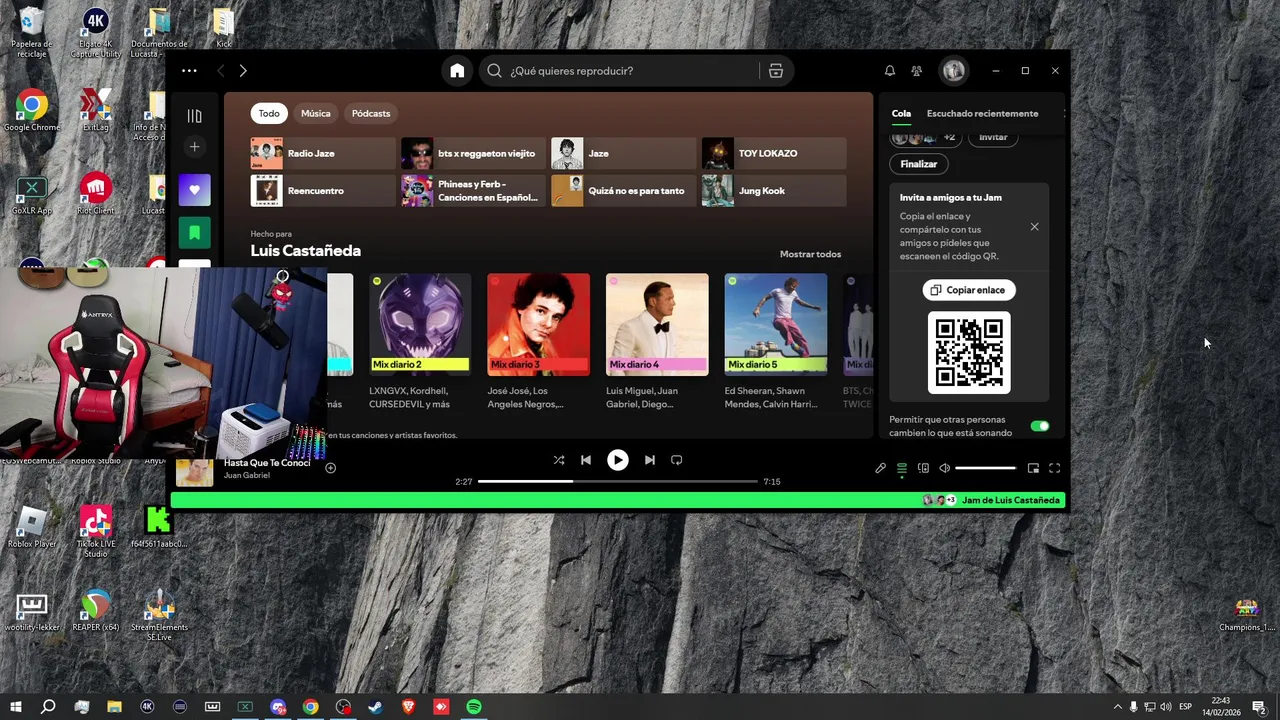This screenshot has width=1280, height=720.
Task: Click Jam de Luis Castañeda bar
Action: (x=619, y=500)
